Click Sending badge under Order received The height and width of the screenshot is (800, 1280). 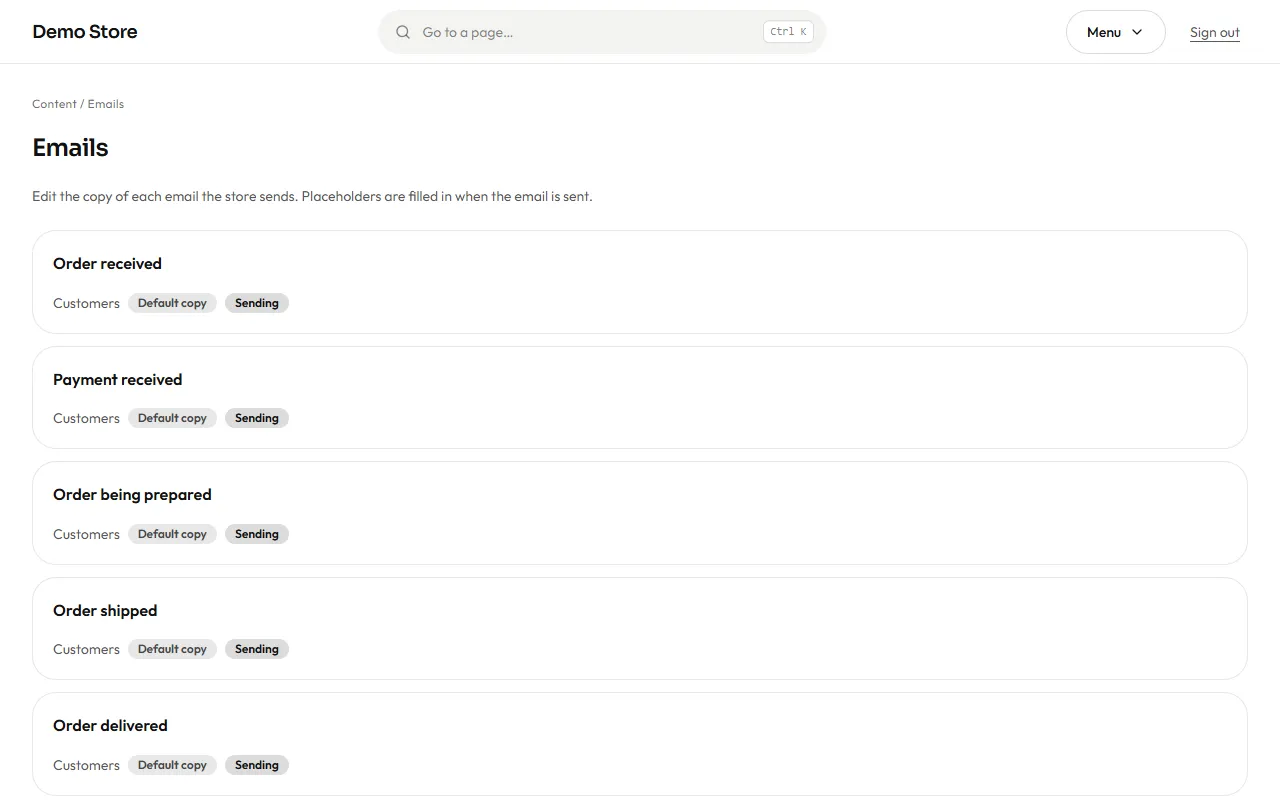pos(257,303)
